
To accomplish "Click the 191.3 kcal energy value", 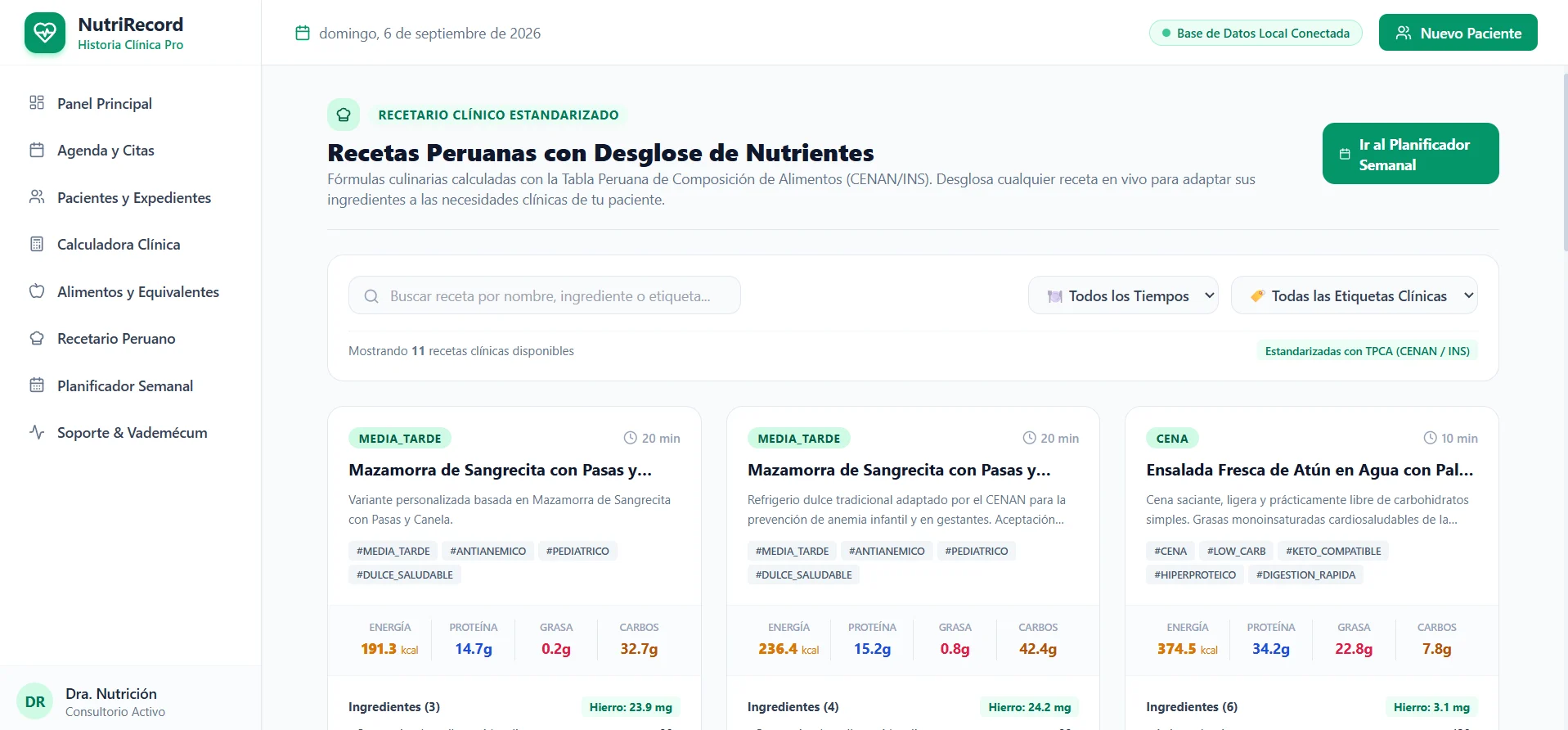I will point(389,649).
